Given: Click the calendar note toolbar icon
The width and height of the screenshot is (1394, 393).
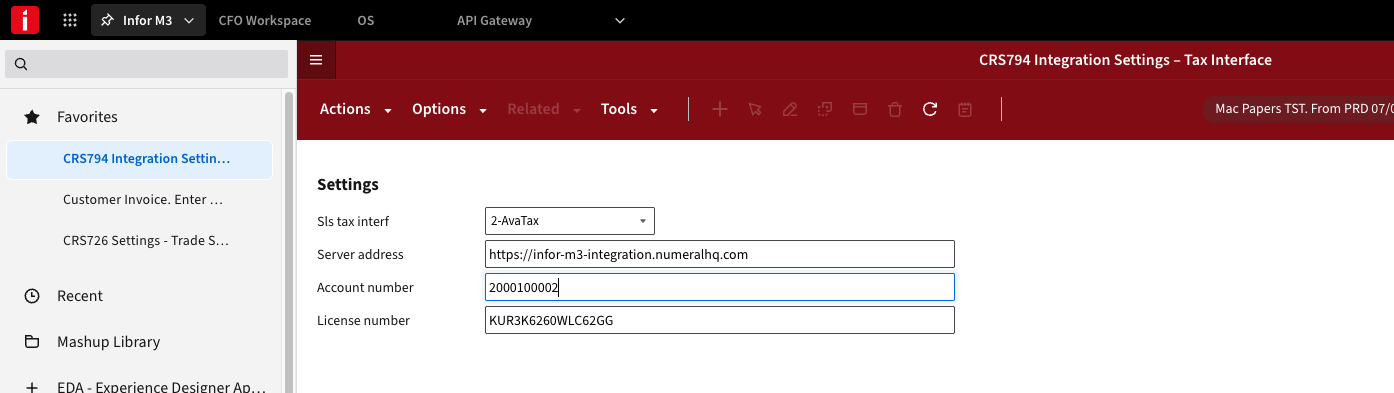Looking at the screenshot, I should pyautogui.click(x=965, y=109).
